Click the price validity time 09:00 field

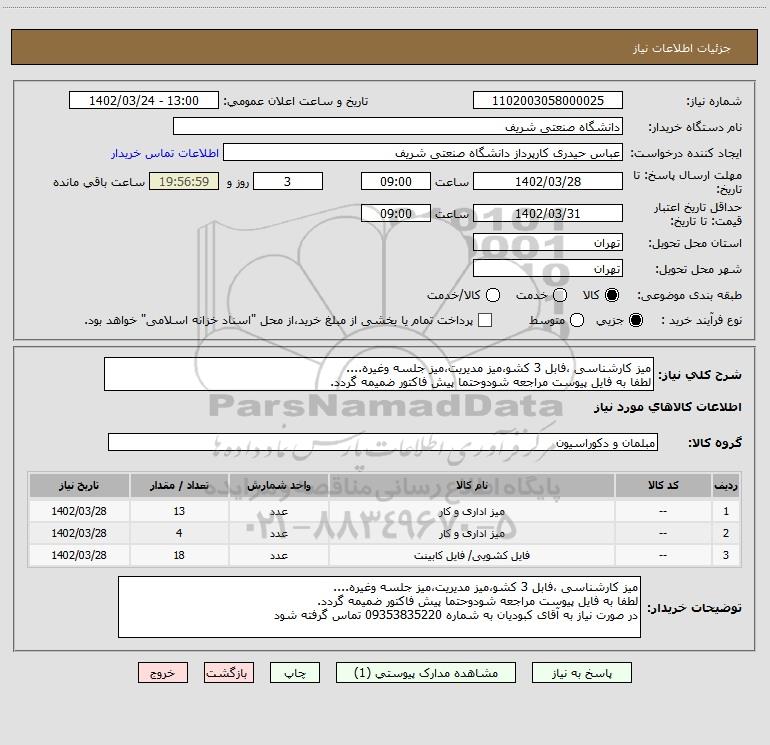396,213
